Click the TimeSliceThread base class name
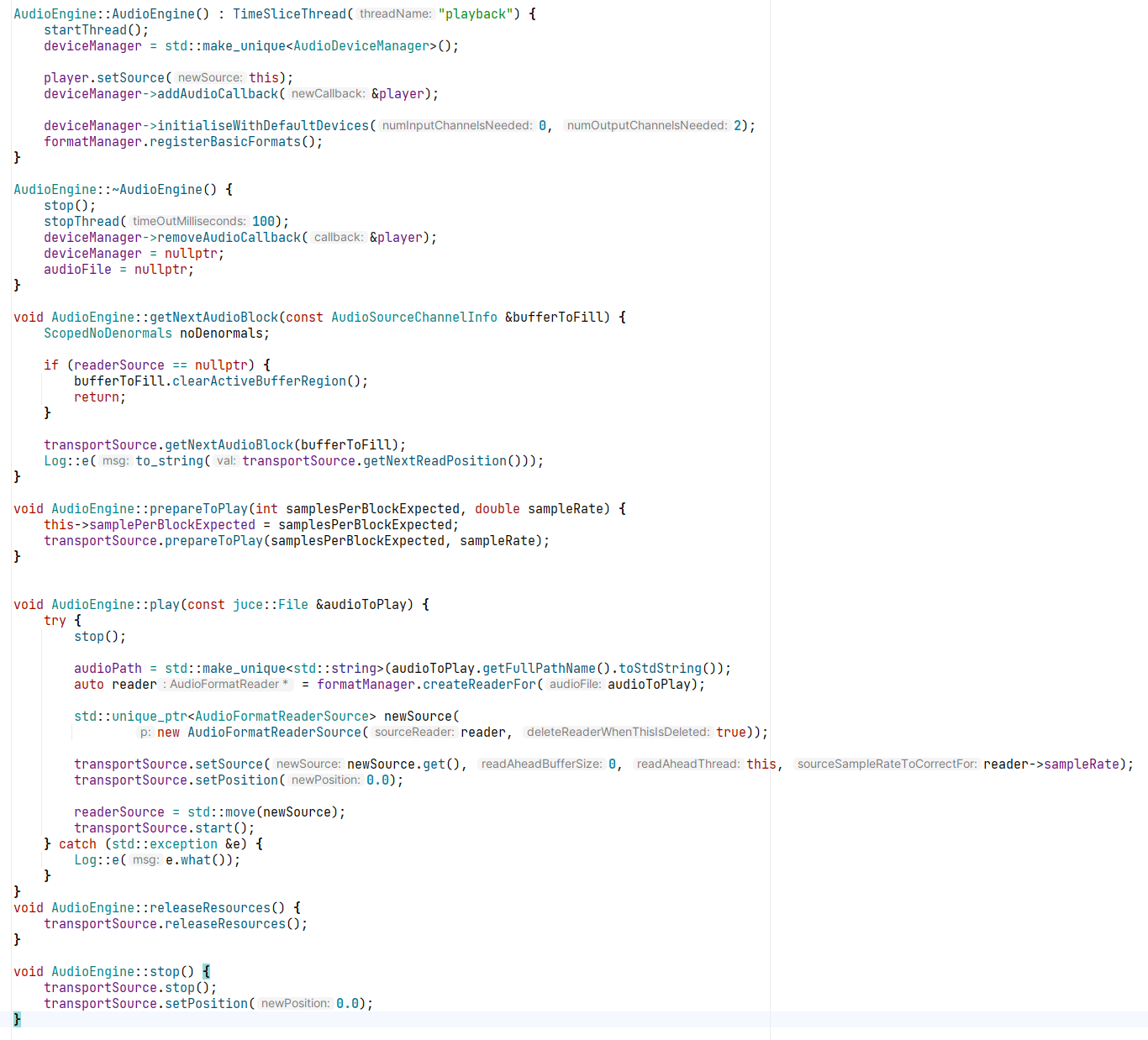The image size is (1148, 1040). coord(290,14)
